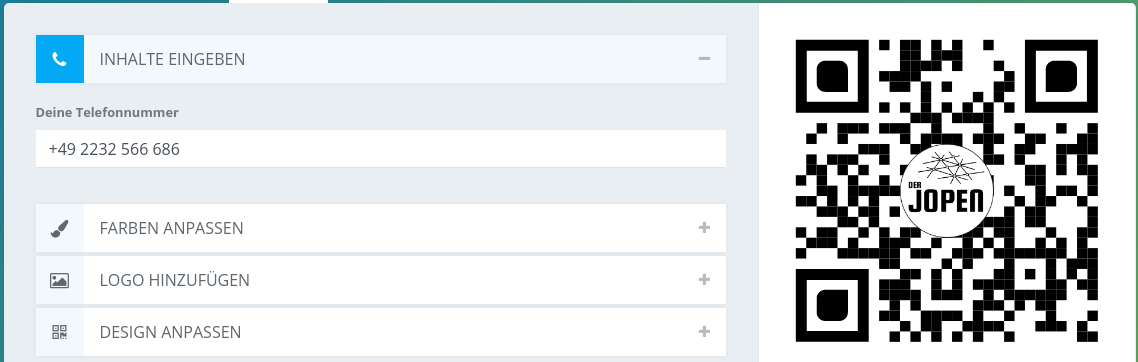Select the white active tab at top

pyautogui.click(x=279, y=1)
